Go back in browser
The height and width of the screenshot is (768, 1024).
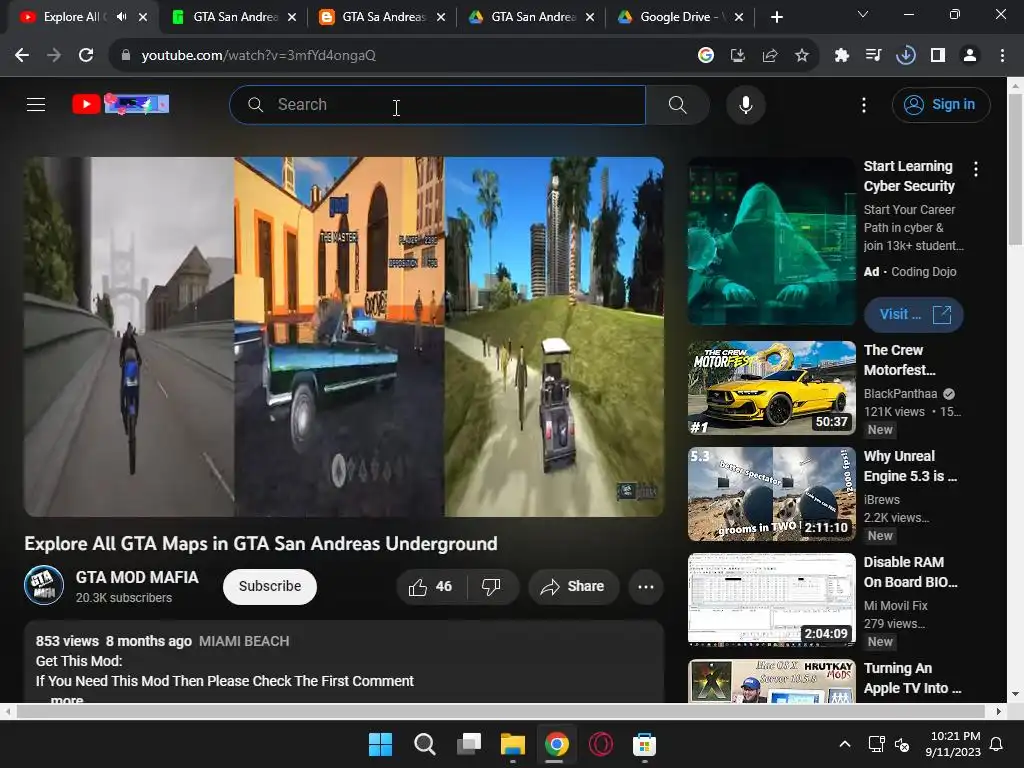tap(22, 56)
